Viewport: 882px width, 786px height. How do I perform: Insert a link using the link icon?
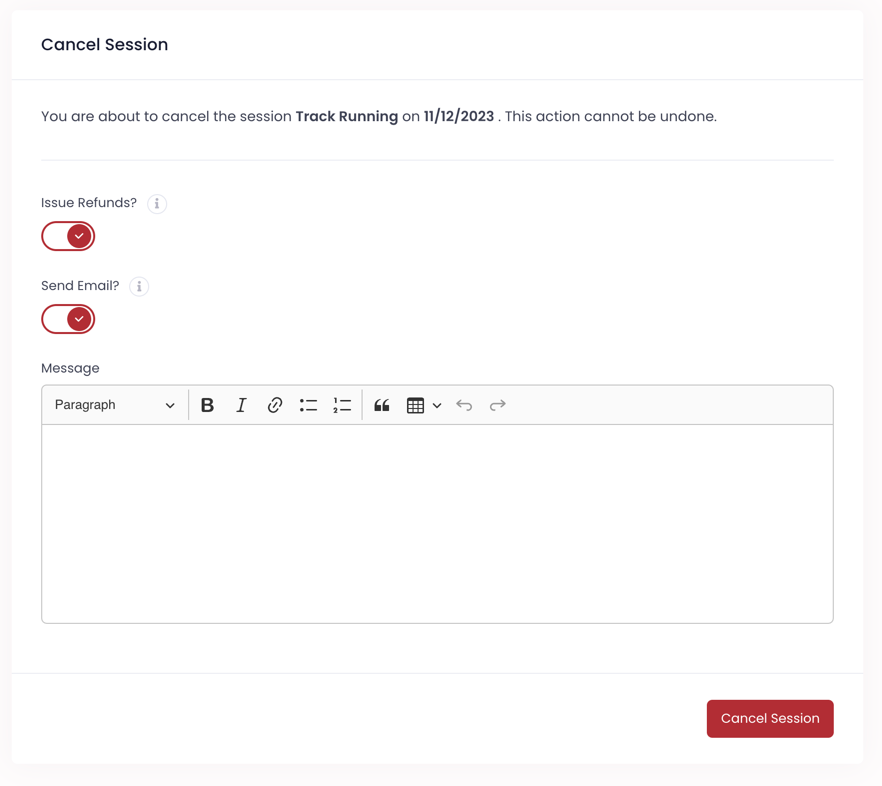tap(274, 405)
